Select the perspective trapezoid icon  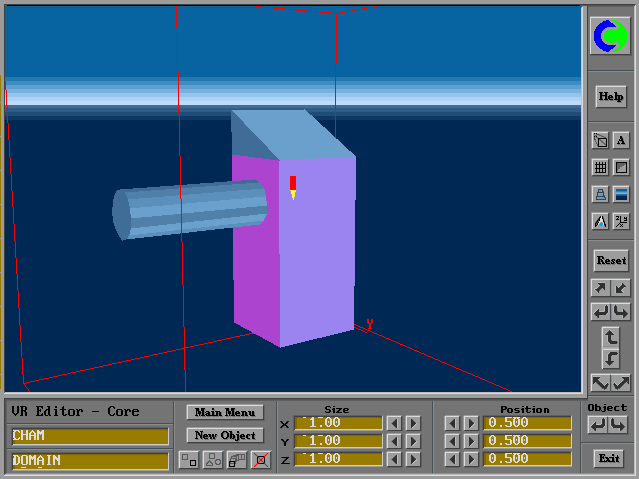(600, 195)
